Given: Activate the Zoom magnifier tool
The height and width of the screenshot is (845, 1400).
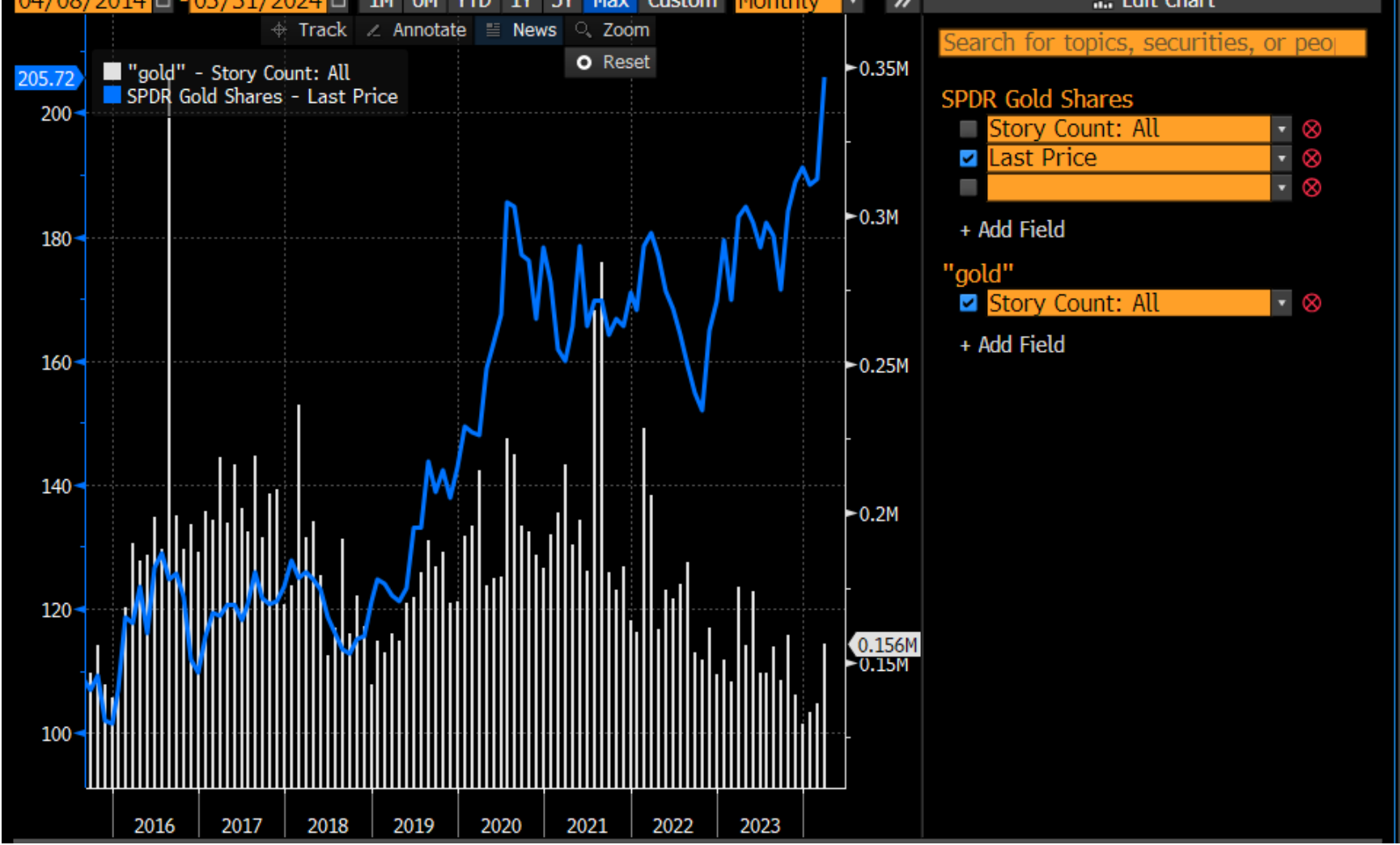Looking at the screenshot, I should (x=613, y=31).
